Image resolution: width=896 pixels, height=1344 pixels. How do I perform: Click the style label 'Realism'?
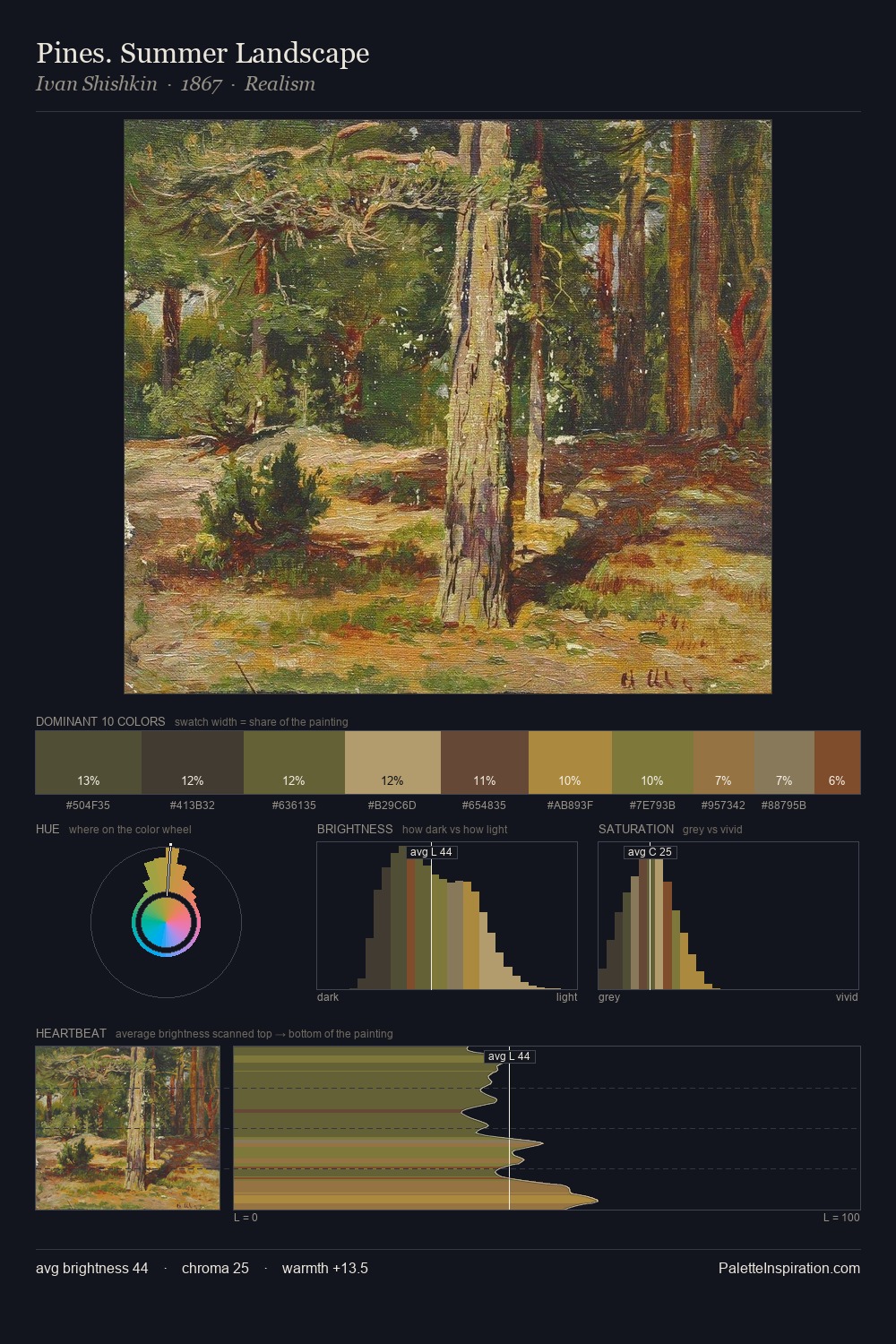click(x=280, y=83)
